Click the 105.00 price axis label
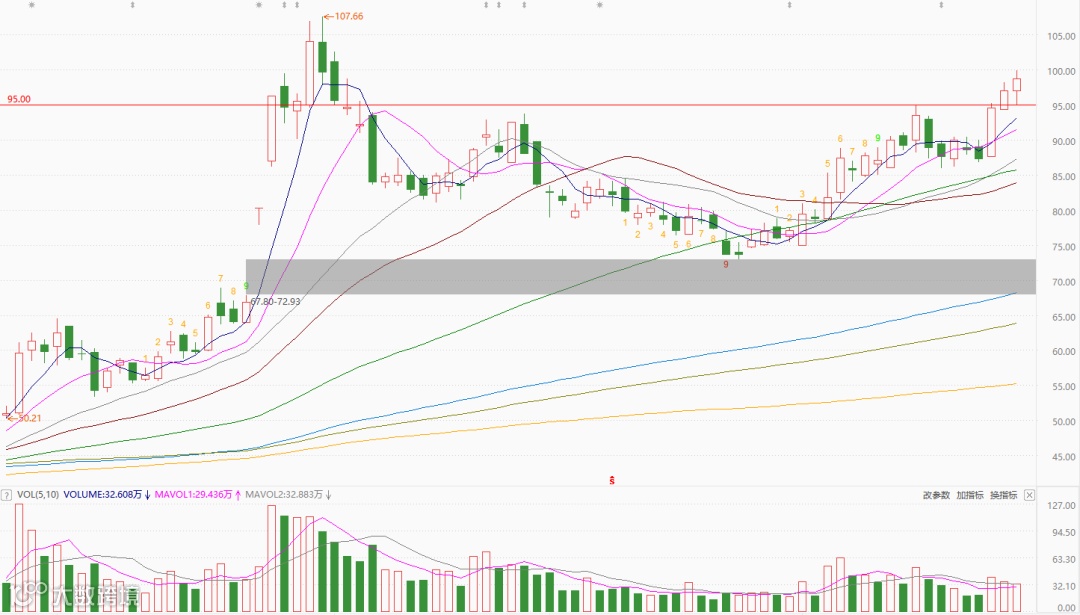Image resolution: width=1080 pixels, height=615 pixels. tap(1059, 36)
